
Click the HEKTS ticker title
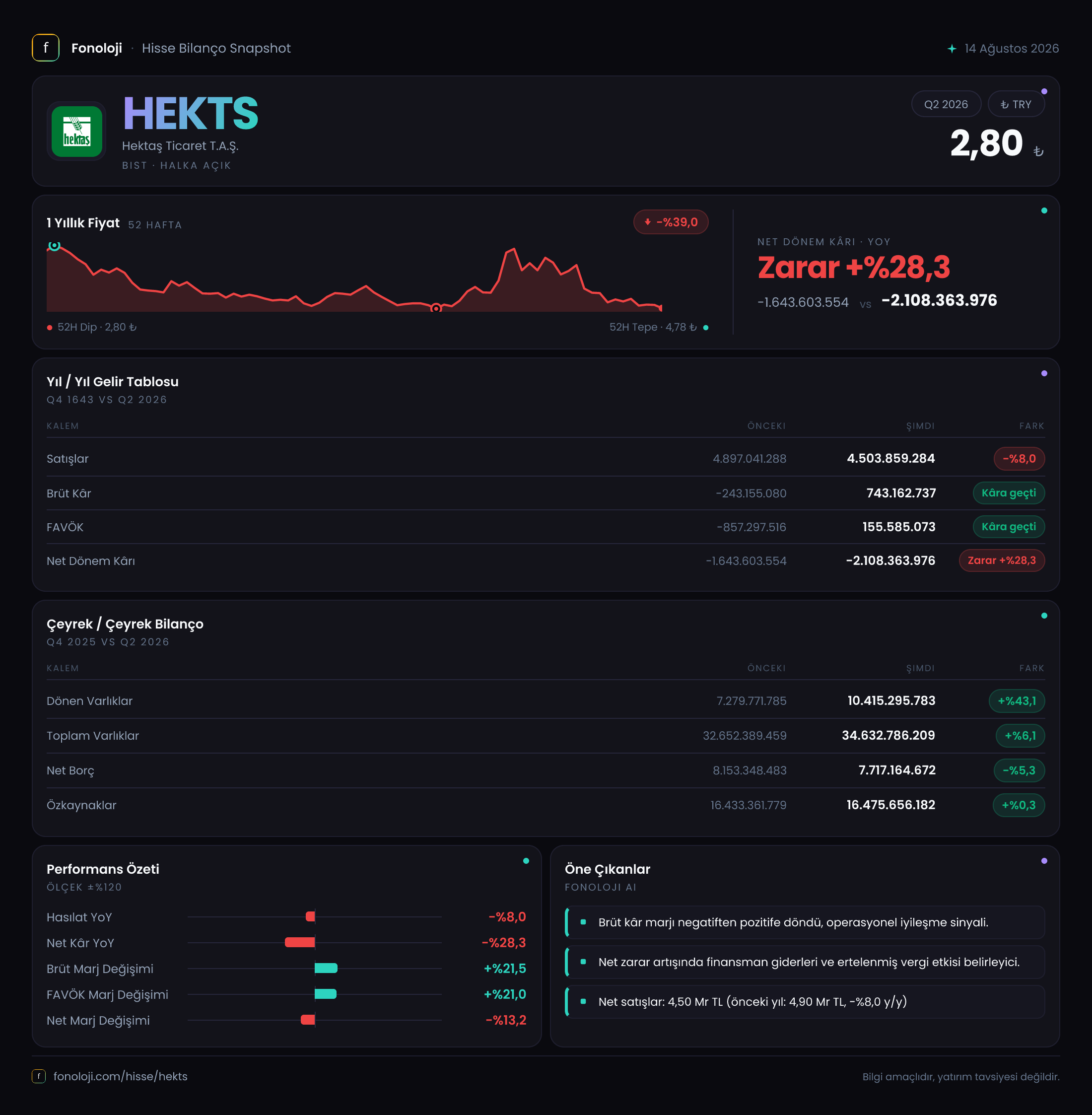pos(191,114)
